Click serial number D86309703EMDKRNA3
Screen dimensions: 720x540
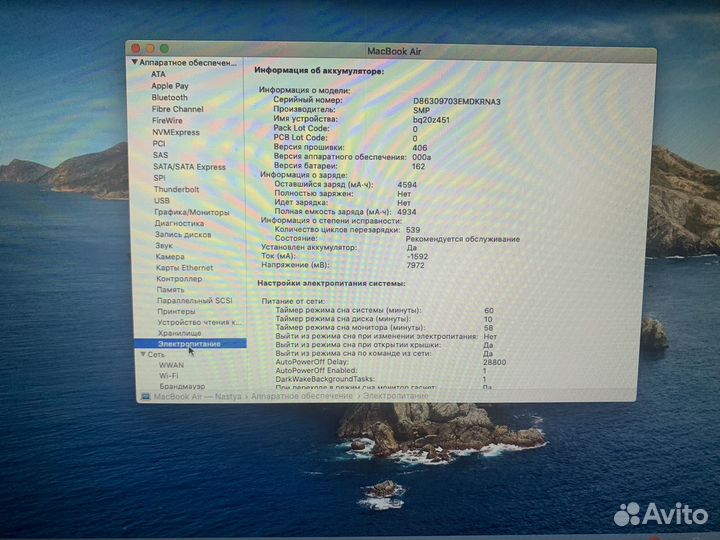click(456, 101)
